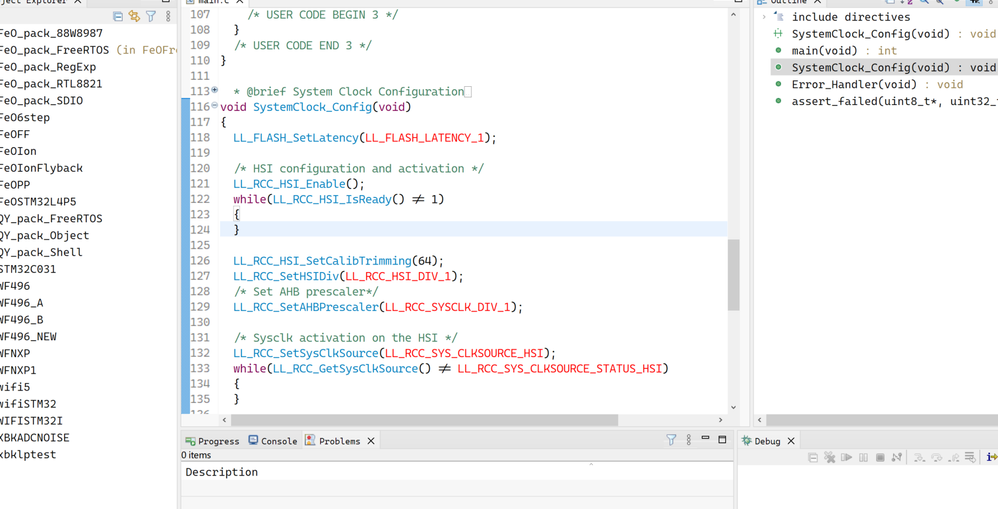This screenshot has width=998, height=509.
Task: Select highlighted SystemClock_Config function definition in Outline
Action: (x=885, y=67)
